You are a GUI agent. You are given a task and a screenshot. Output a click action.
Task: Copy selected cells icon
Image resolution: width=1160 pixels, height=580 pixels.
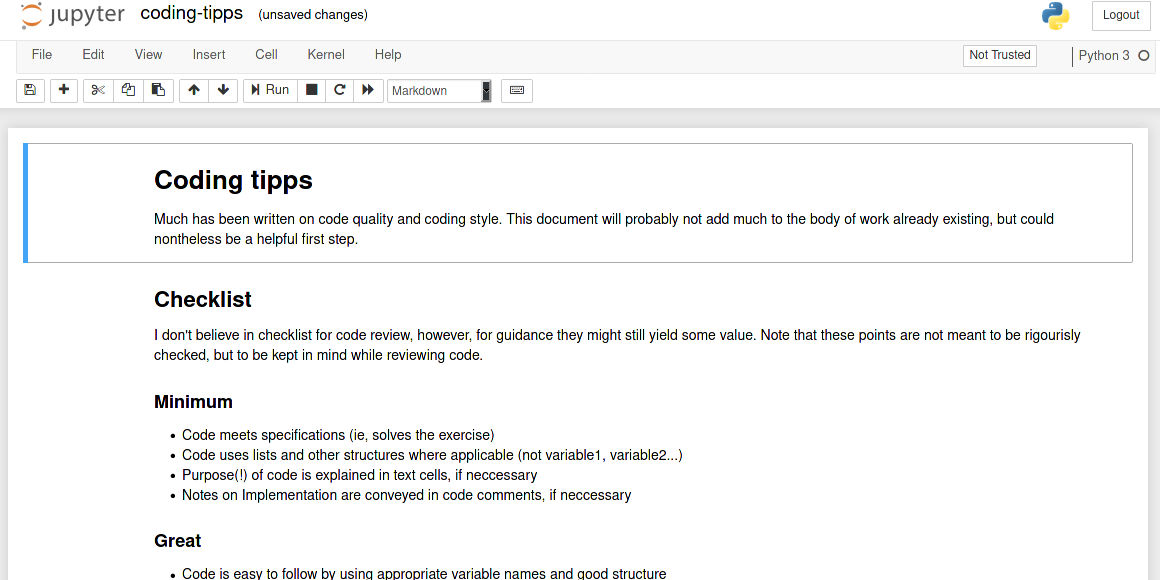(128, 90)
